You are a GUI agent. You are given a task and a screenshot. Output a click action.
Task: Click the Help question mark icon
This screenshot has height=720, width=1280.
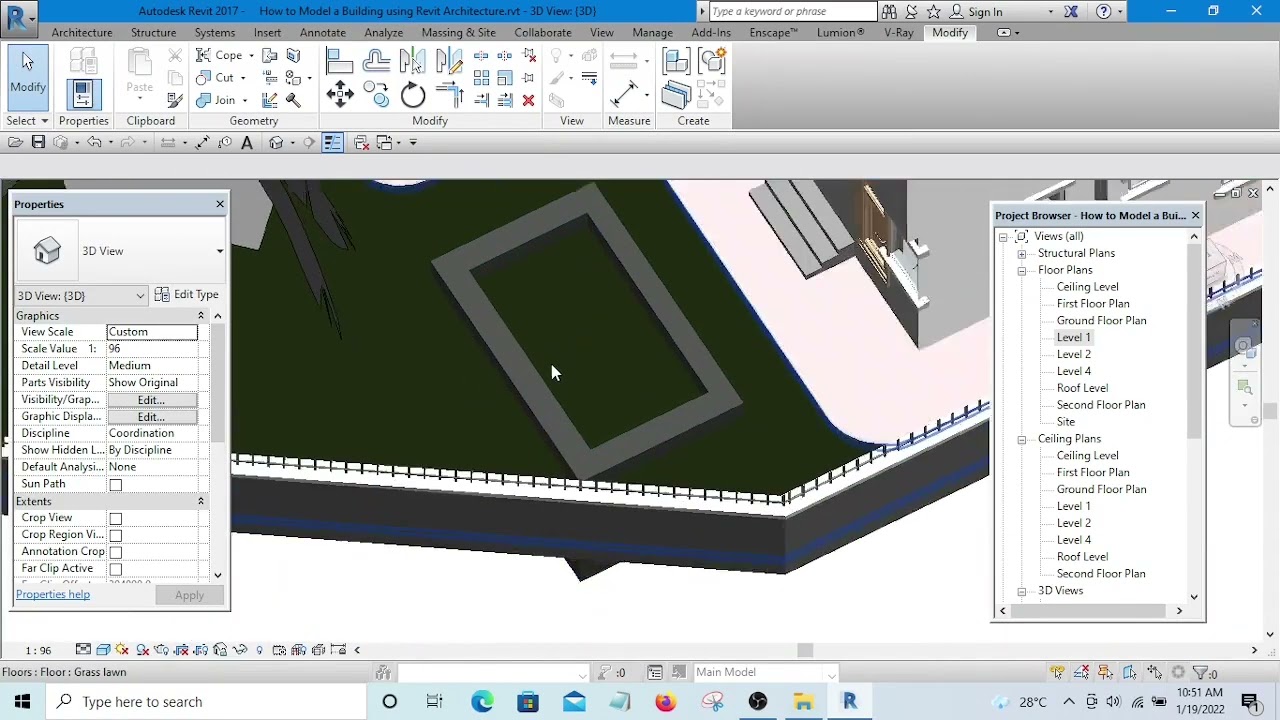1103,12
